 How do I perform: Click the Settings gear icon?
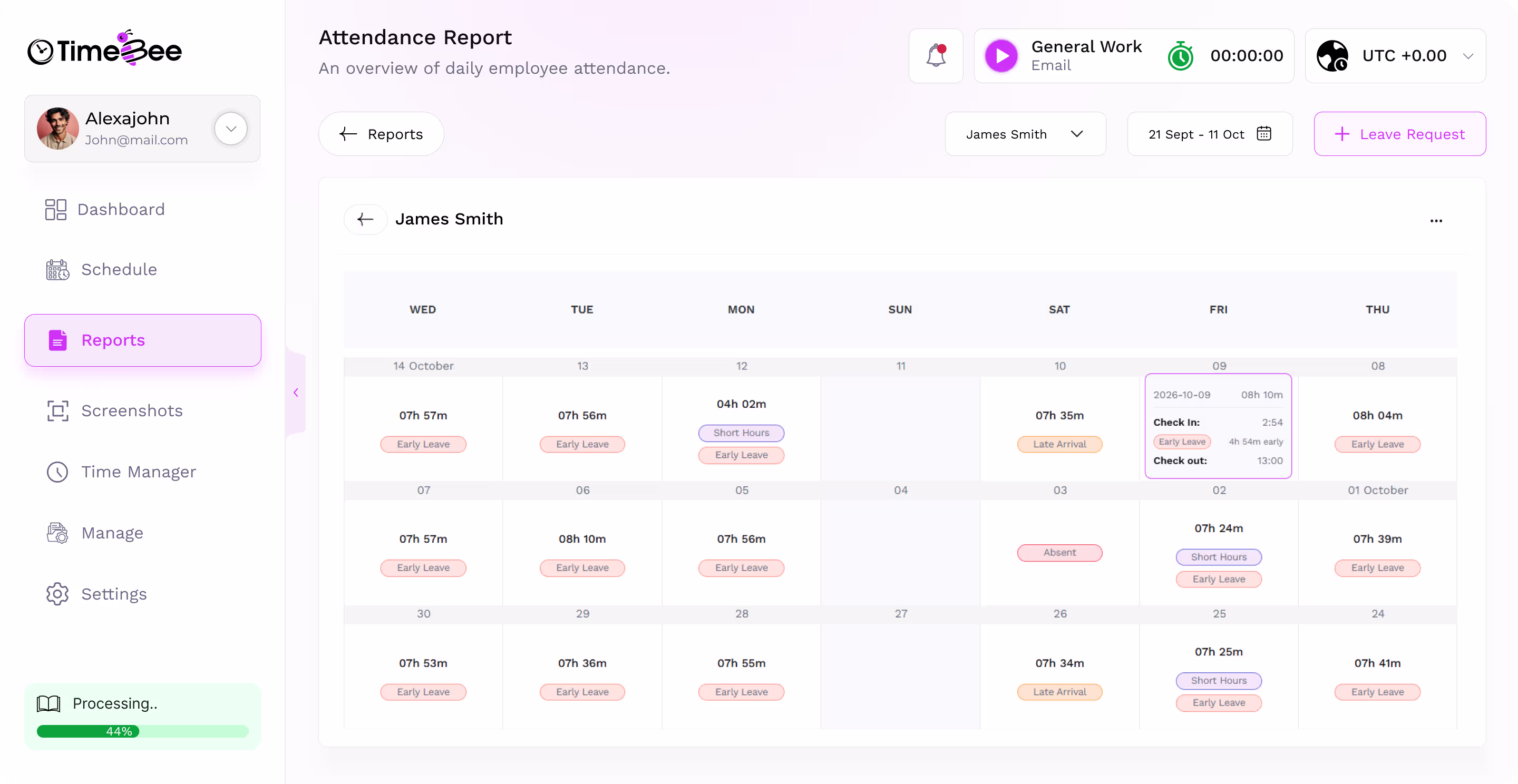pyautogui.click(x=58, y=594)
